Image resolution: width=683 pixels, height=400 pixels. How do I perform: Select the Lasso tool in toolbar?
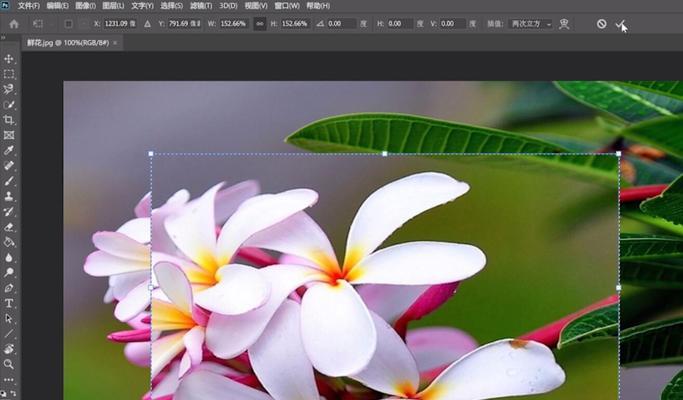pos(9,89)
